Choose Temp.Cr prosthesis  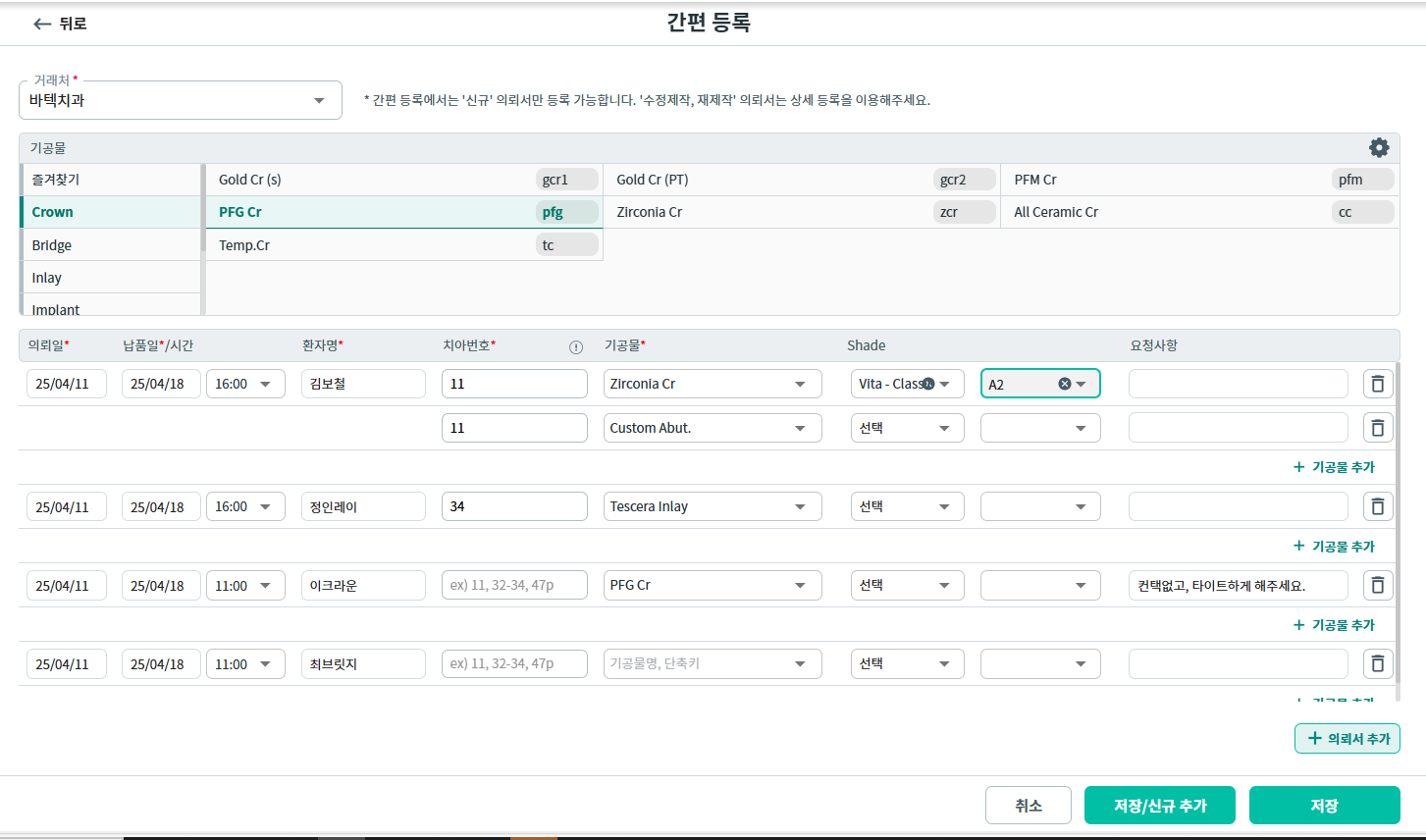[x=404, y=245]
